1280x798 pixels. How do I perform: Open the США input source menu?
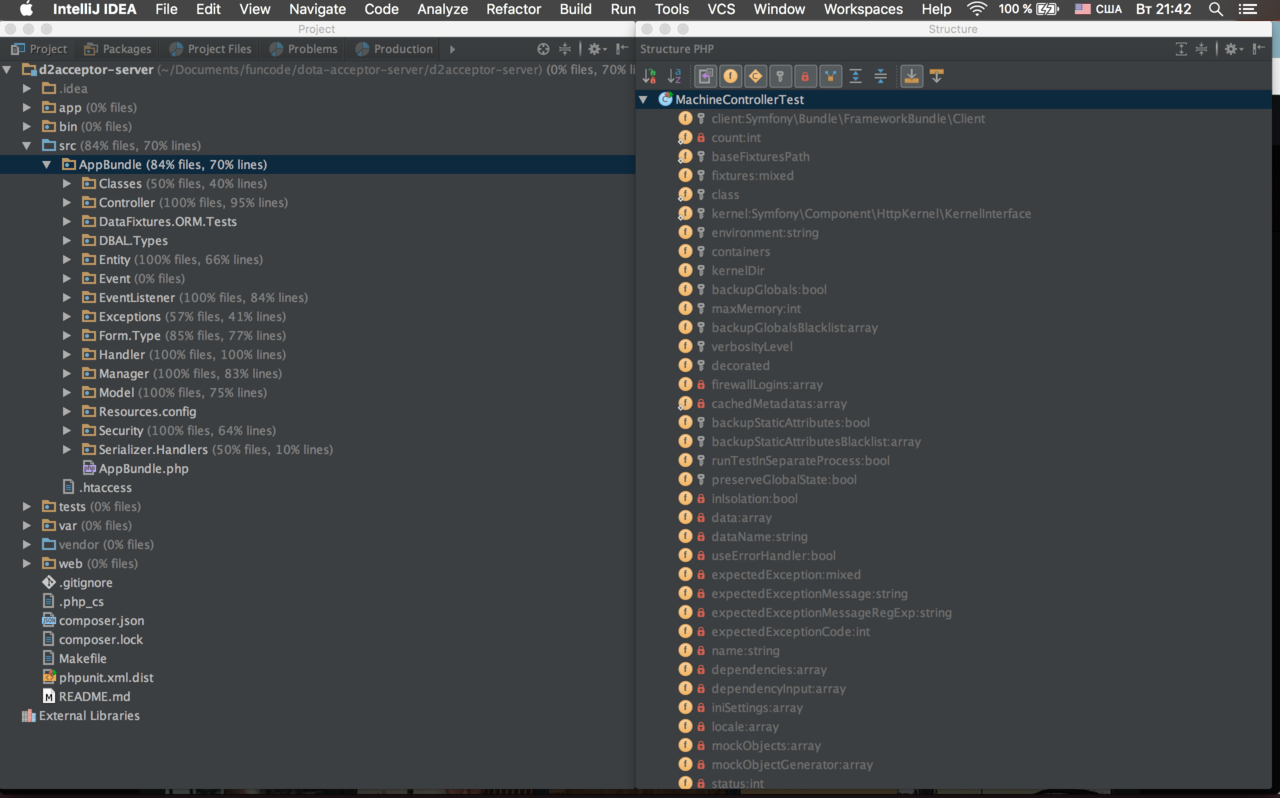point(1098,9)
